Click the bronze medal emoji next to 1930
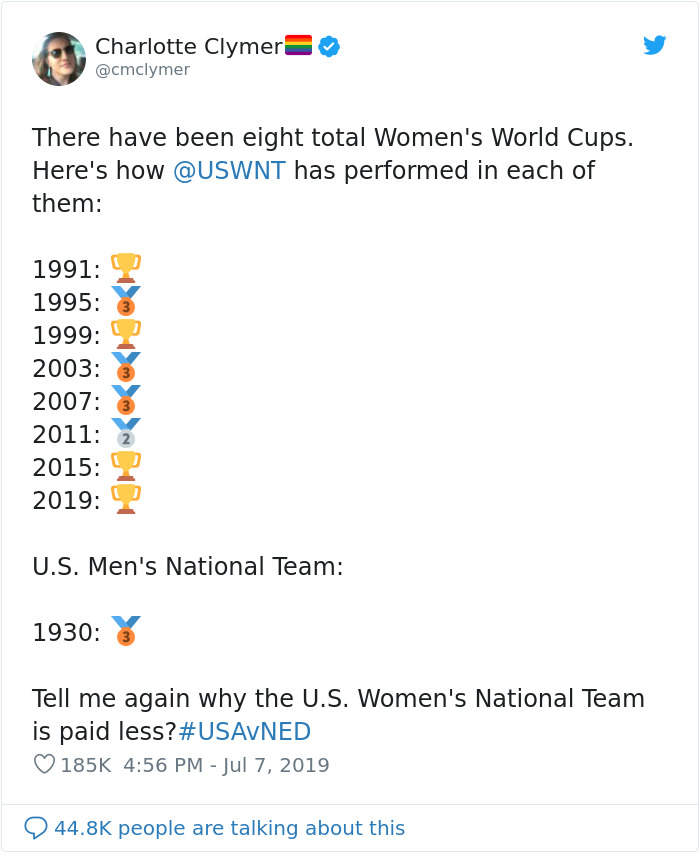This screenshot has width=700, height=853. pyautogui.click(x=125, y=630)
